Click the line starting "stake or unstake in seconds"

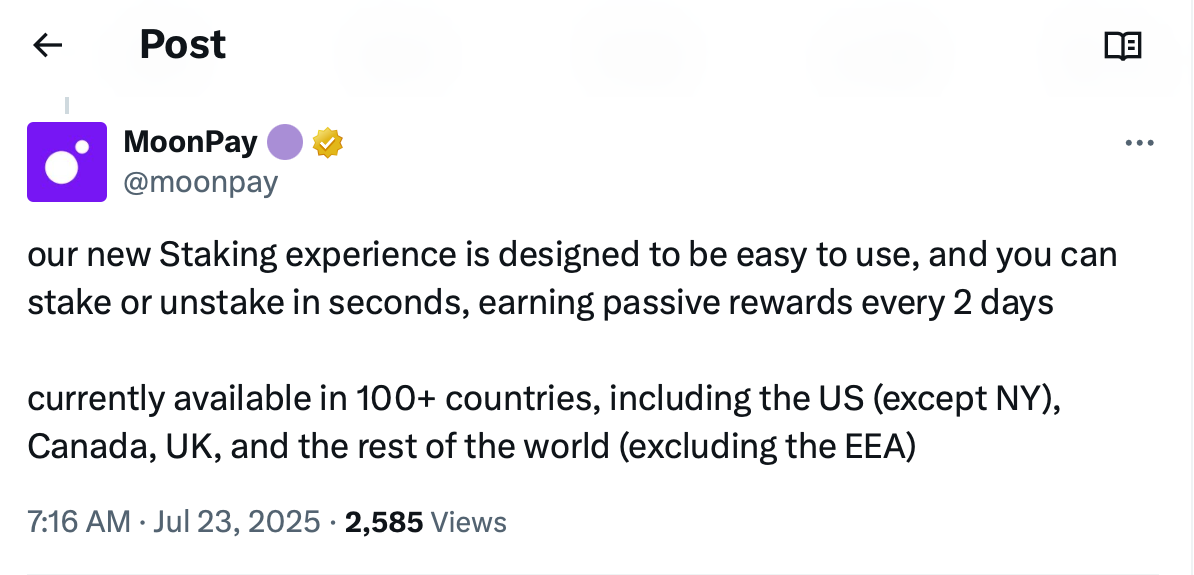540,302
